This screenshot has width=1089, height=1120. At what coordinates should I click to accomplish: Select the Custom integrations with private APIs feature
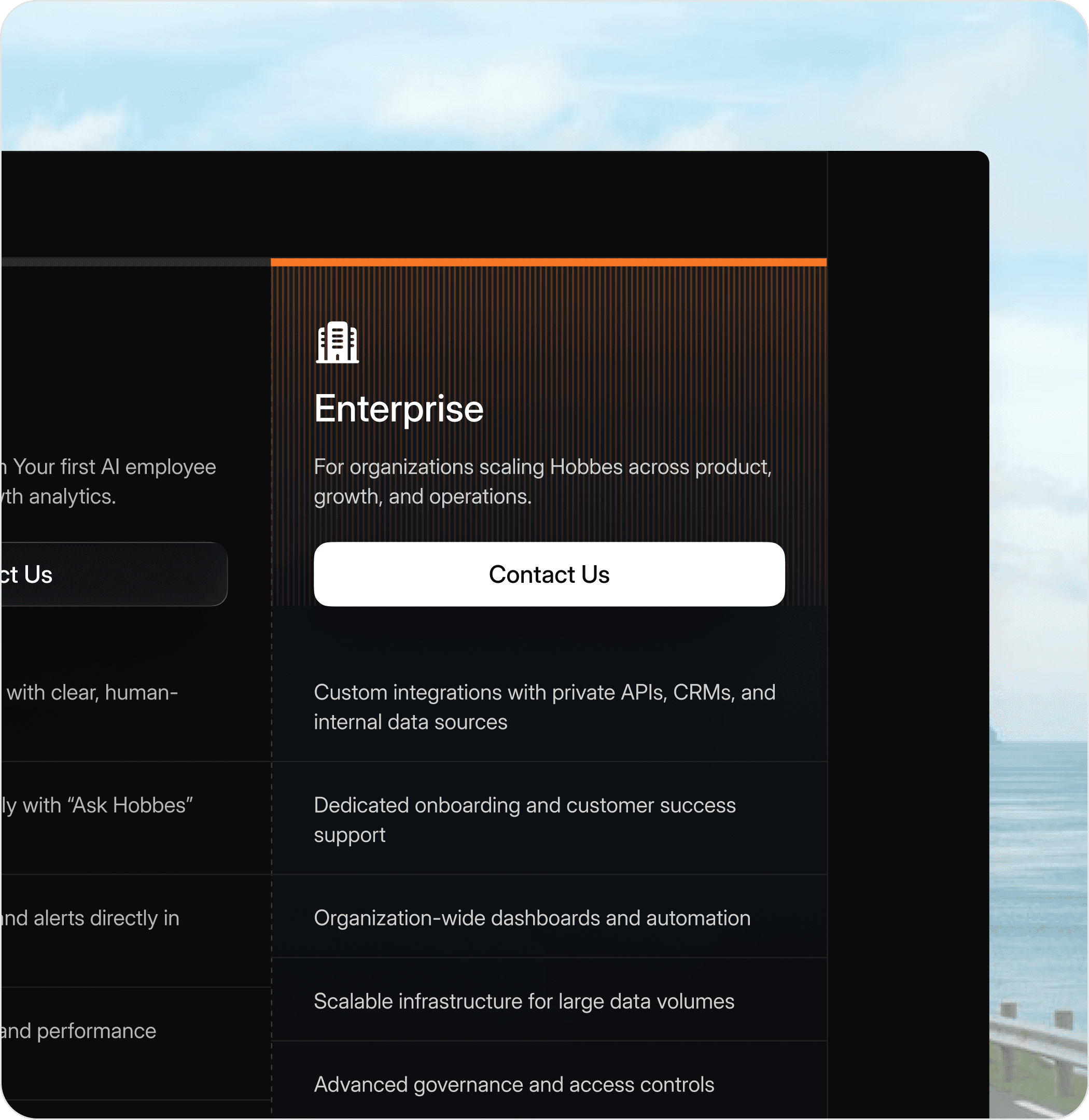544,706
